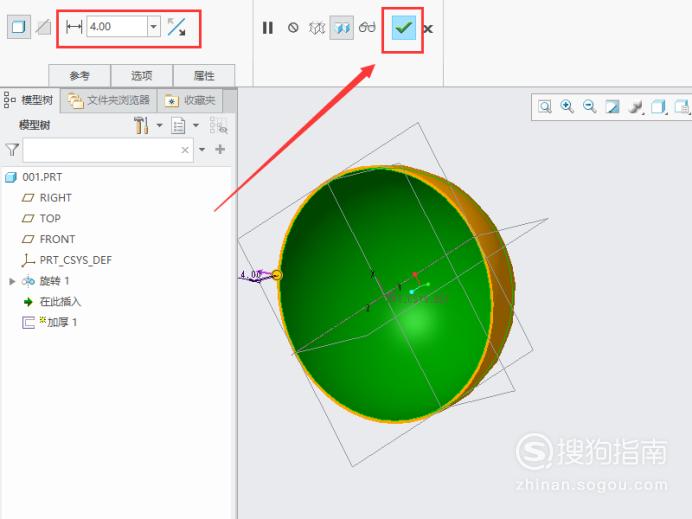Click the yellow thickness drag handle
This screenshot has height=519, width=692.
(x=276, y=275)
